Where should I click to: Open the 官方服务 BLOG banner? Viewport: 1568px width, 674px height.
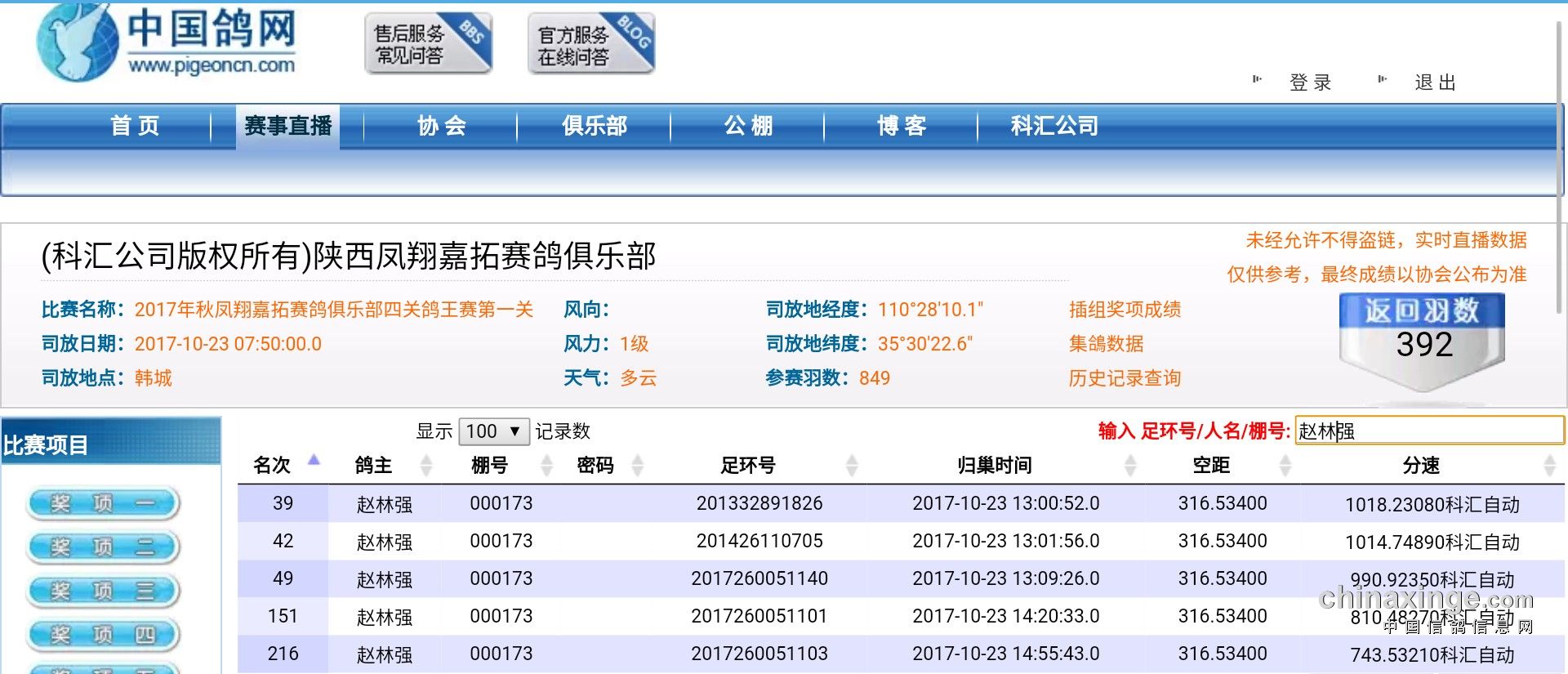(591, 43)
